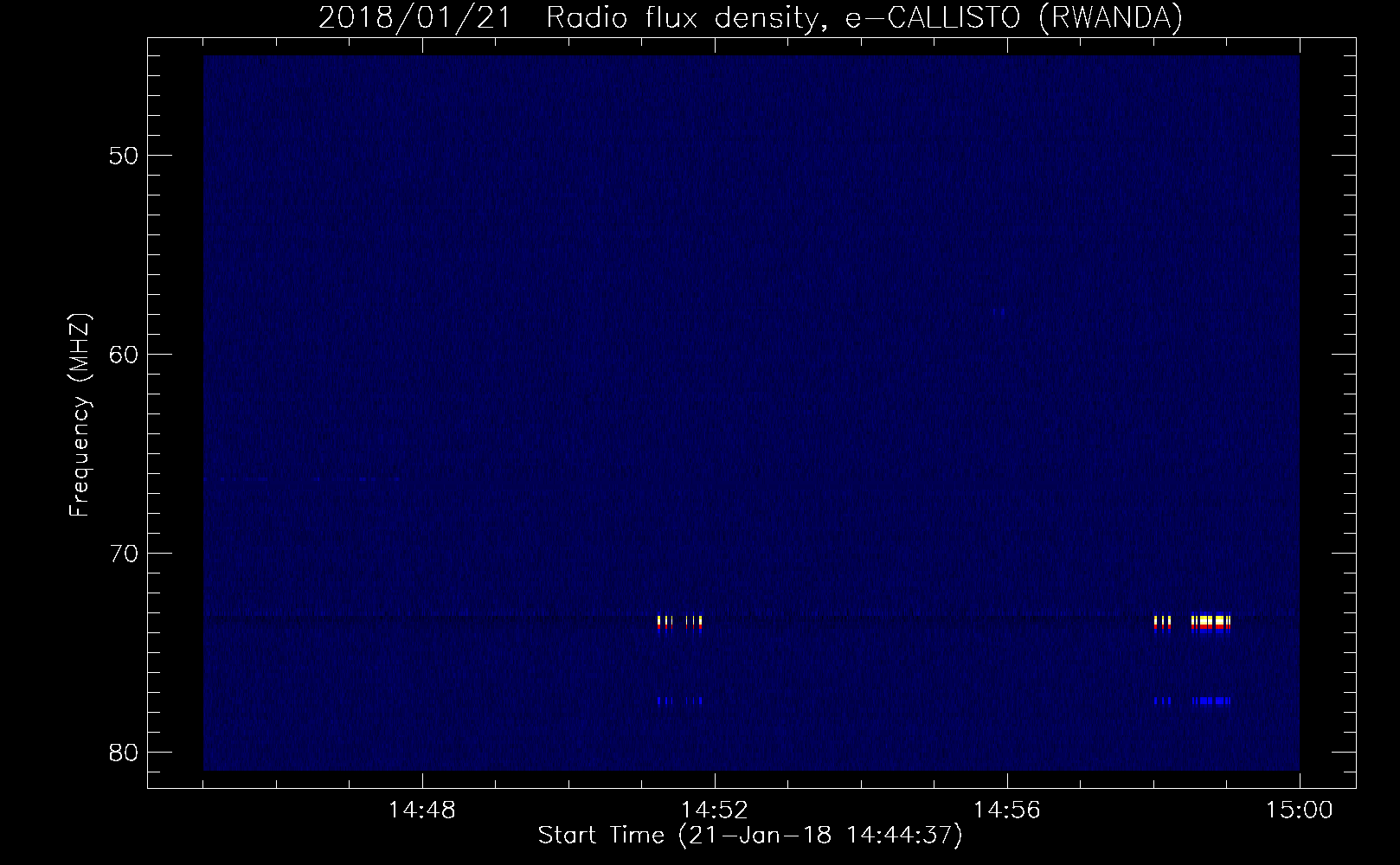Viewport: 1400px width, 865px height.
Task: Click the 15:00 time tick label
Action: (1300, 811)
